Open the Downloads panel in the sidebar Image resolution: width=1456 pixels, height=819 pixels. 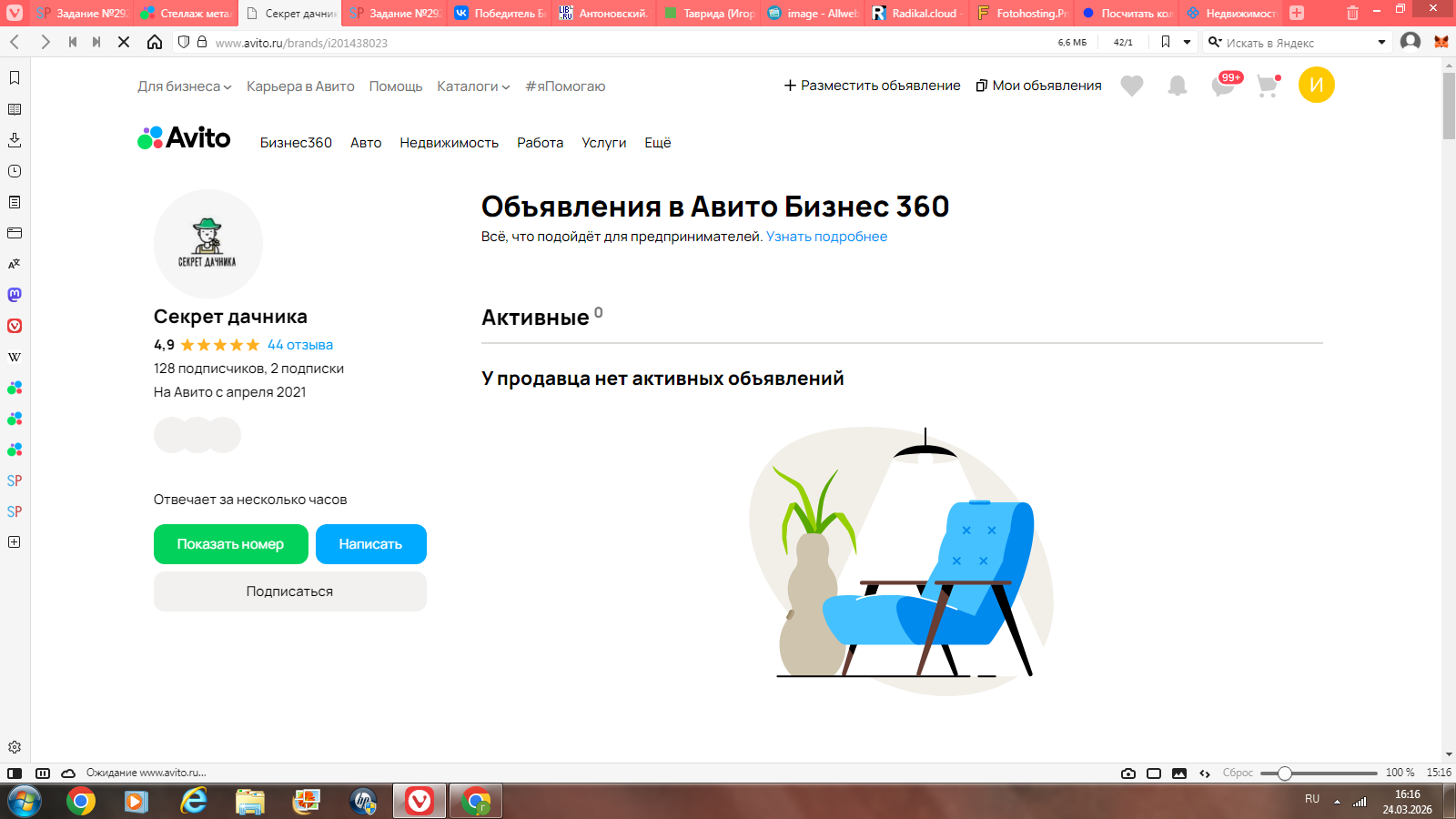click(x=15, y=140)
